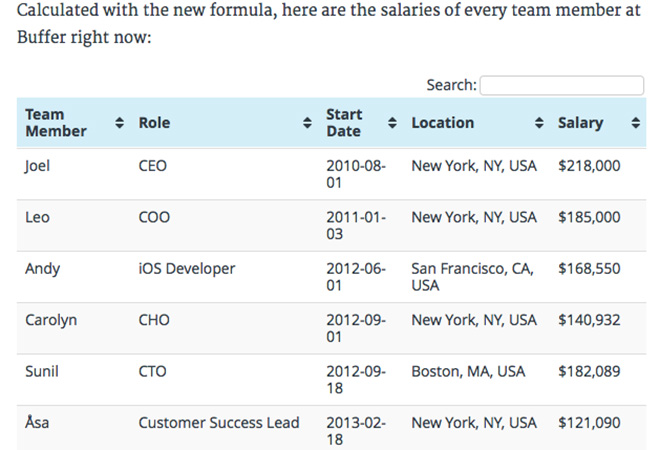Click Leo's COO role cell
Viewport: 660px width, 450px height.
click(153, 217)
